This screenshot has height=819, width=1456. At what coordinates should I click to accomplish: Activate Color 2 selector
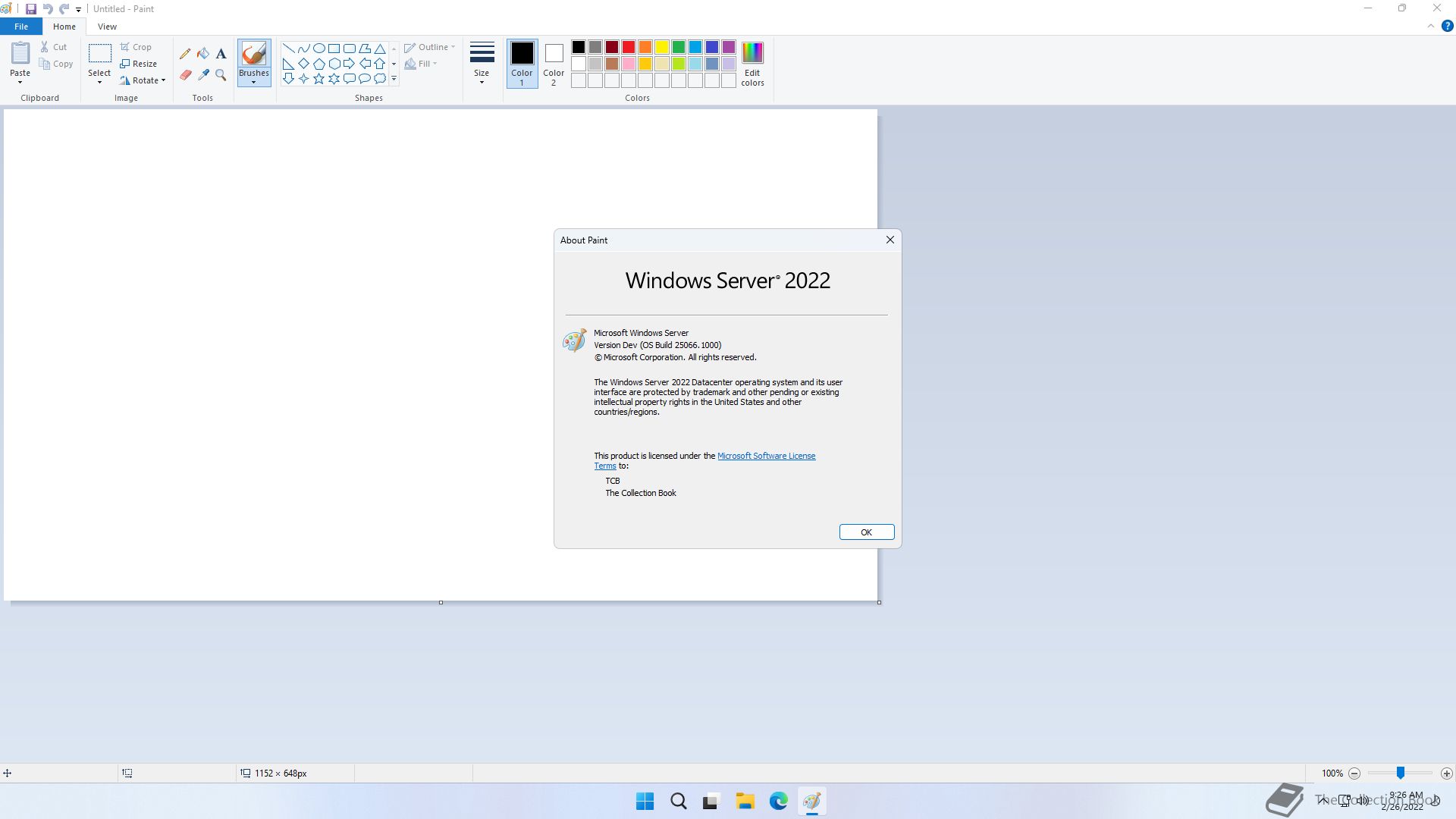554,64
